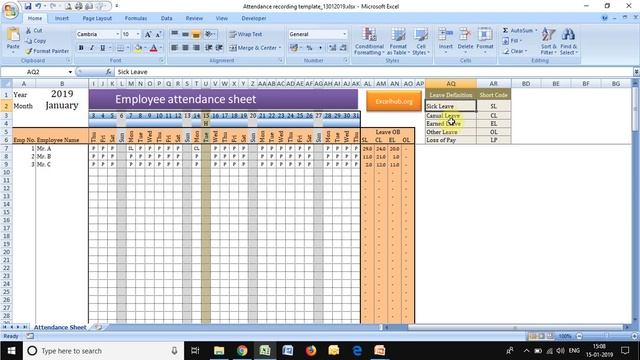The image size is (640, 360).
Task: Select the Attendance Sheet tab
Action: tap(60, 327)
